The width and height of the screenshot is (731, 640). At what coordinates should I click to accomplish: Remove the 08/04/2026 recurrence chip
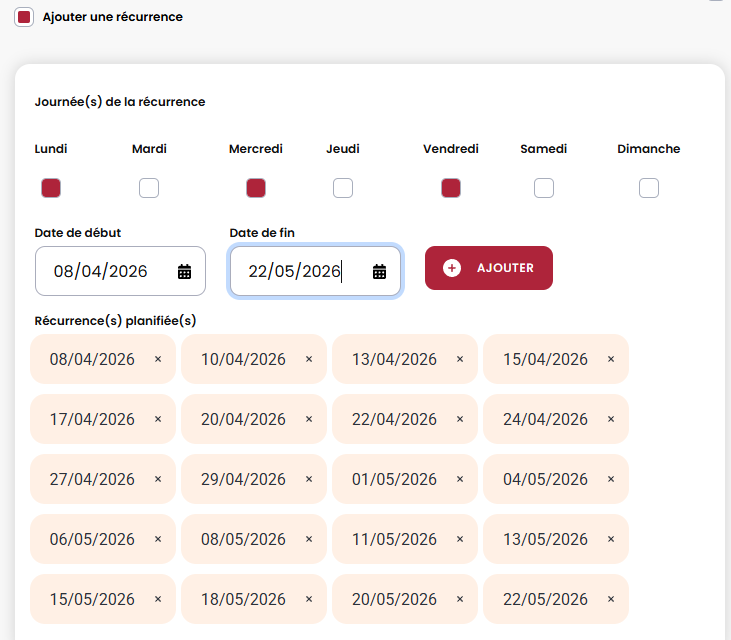coord(158,359)
